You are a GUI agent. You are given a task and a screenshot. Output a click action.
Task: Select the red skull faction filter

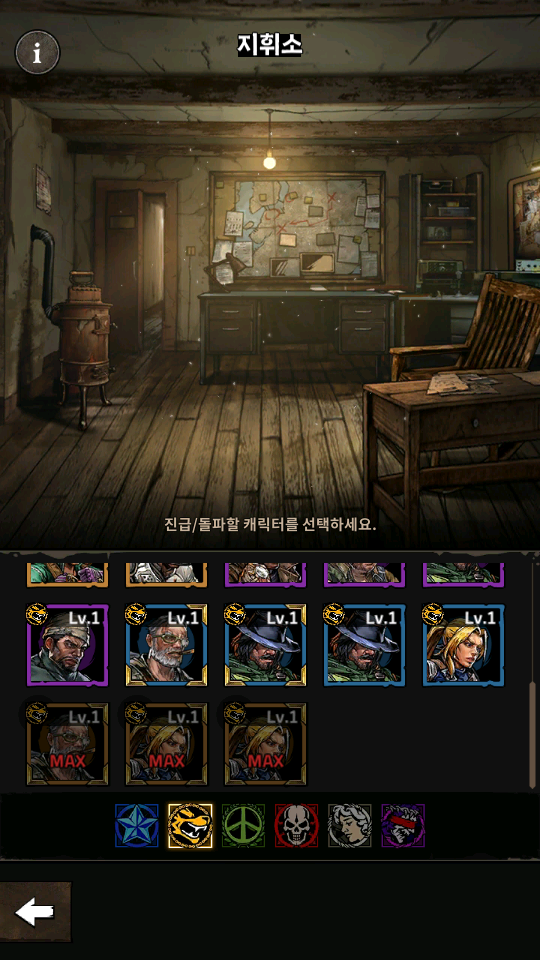pos(296,826)
